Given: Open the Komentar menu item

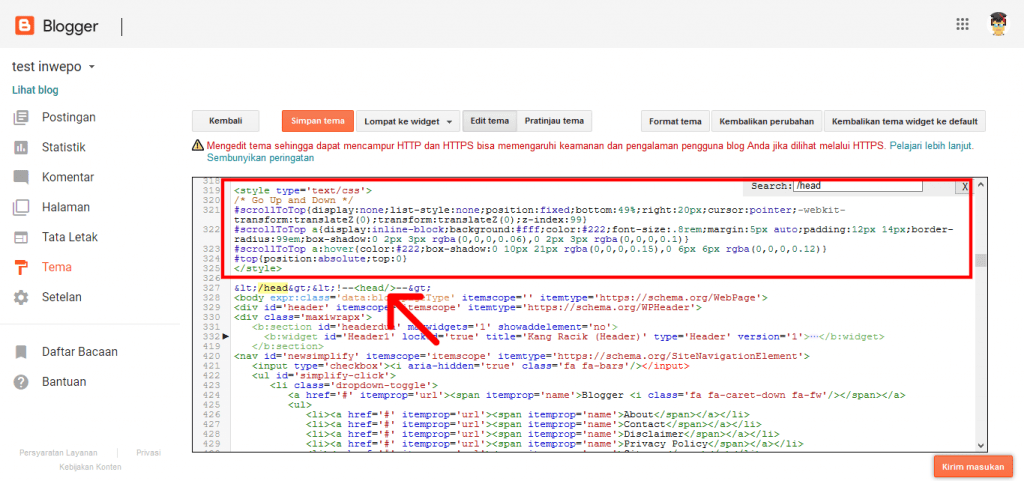Looking at the screenshot, I should point(68,178).
